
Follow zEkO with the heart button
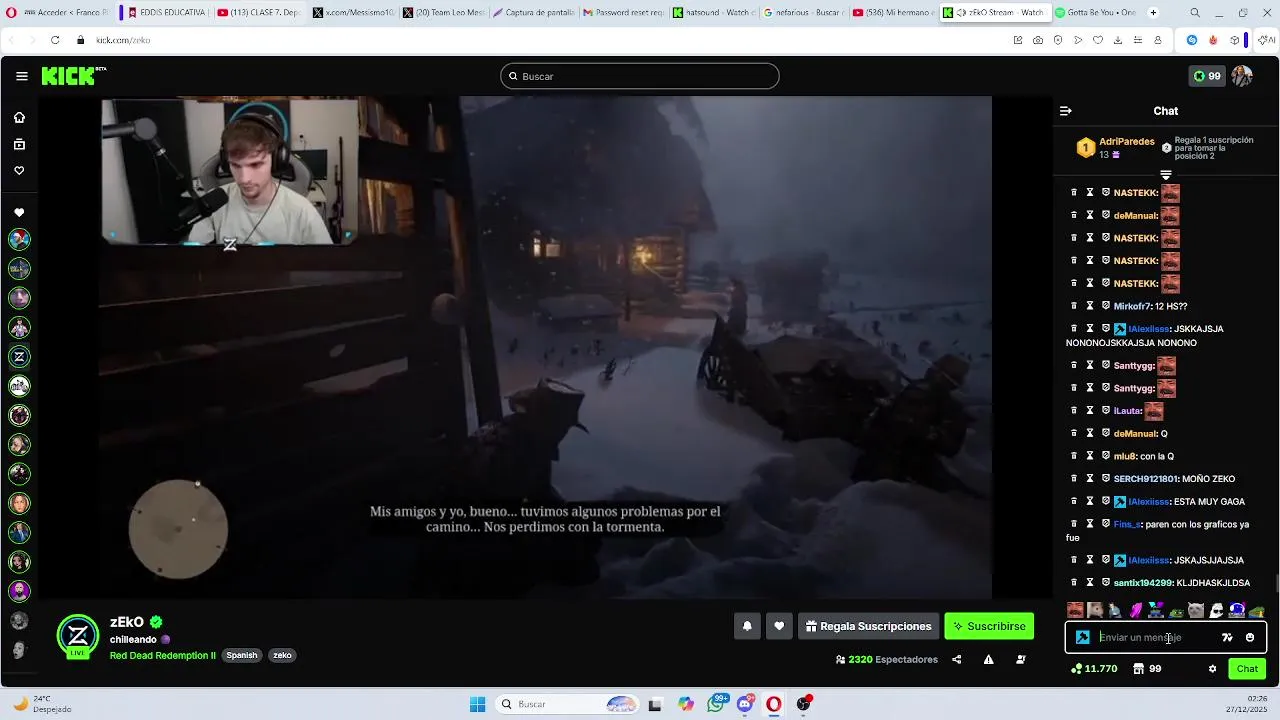click(x=779, y=626)
